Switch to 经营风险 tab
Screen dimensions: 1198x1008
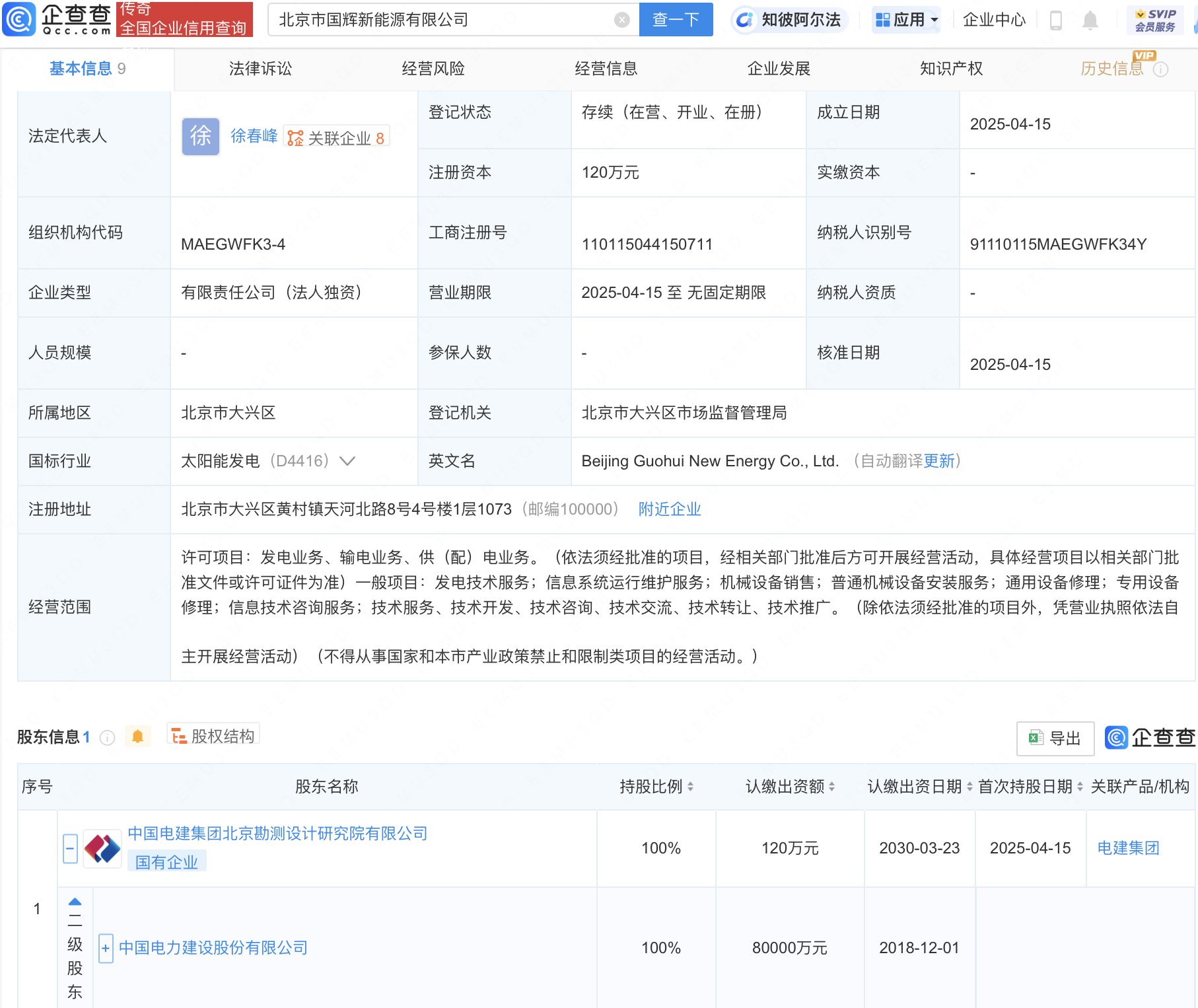pyautogui.click(x=433, y=69)
